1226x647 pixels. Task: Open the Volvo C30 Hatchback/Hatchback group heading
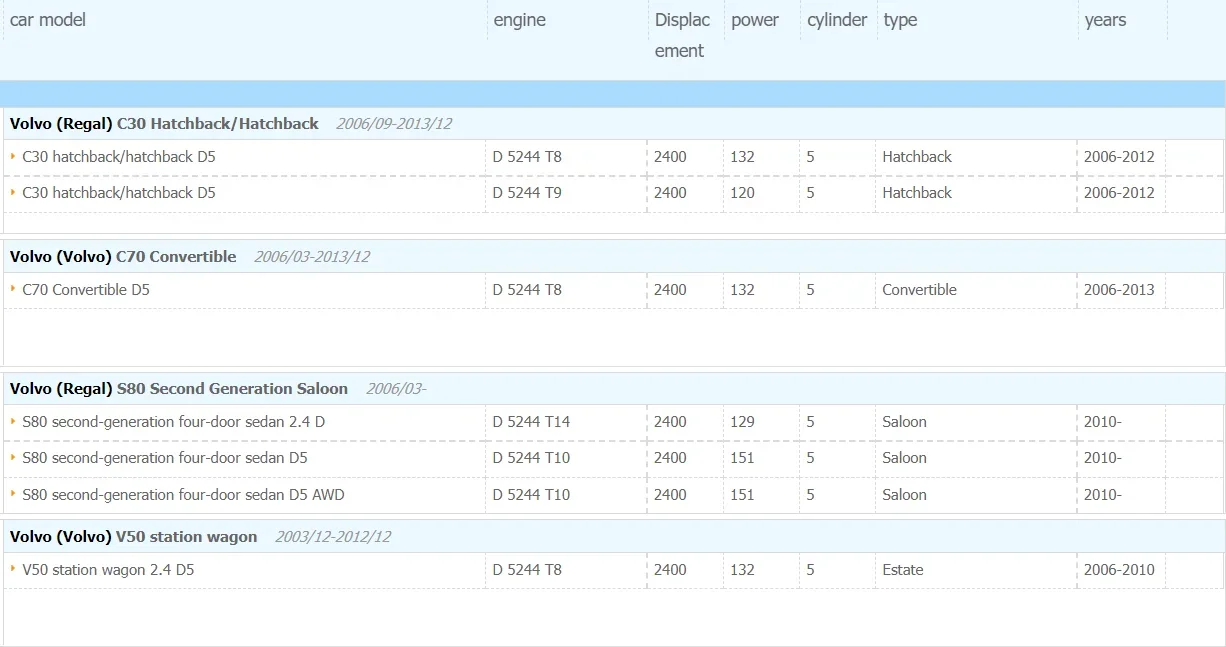[x=164, y=124]
